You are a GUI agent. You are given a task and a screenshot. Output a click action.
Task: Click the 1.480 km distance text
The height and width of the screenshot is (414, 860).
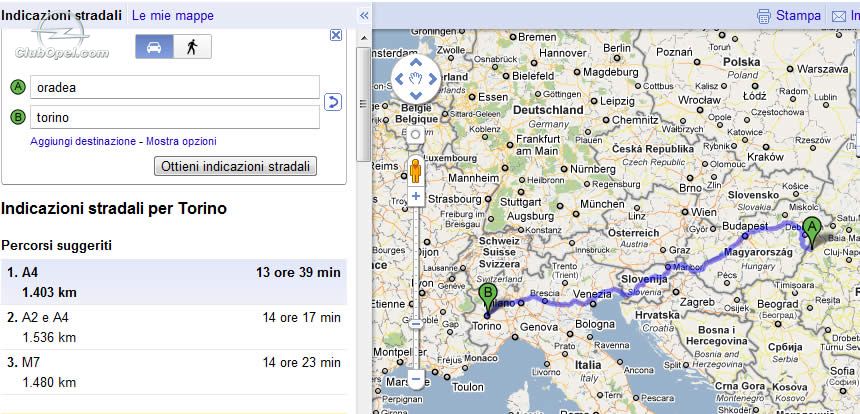tap(49, 382)
